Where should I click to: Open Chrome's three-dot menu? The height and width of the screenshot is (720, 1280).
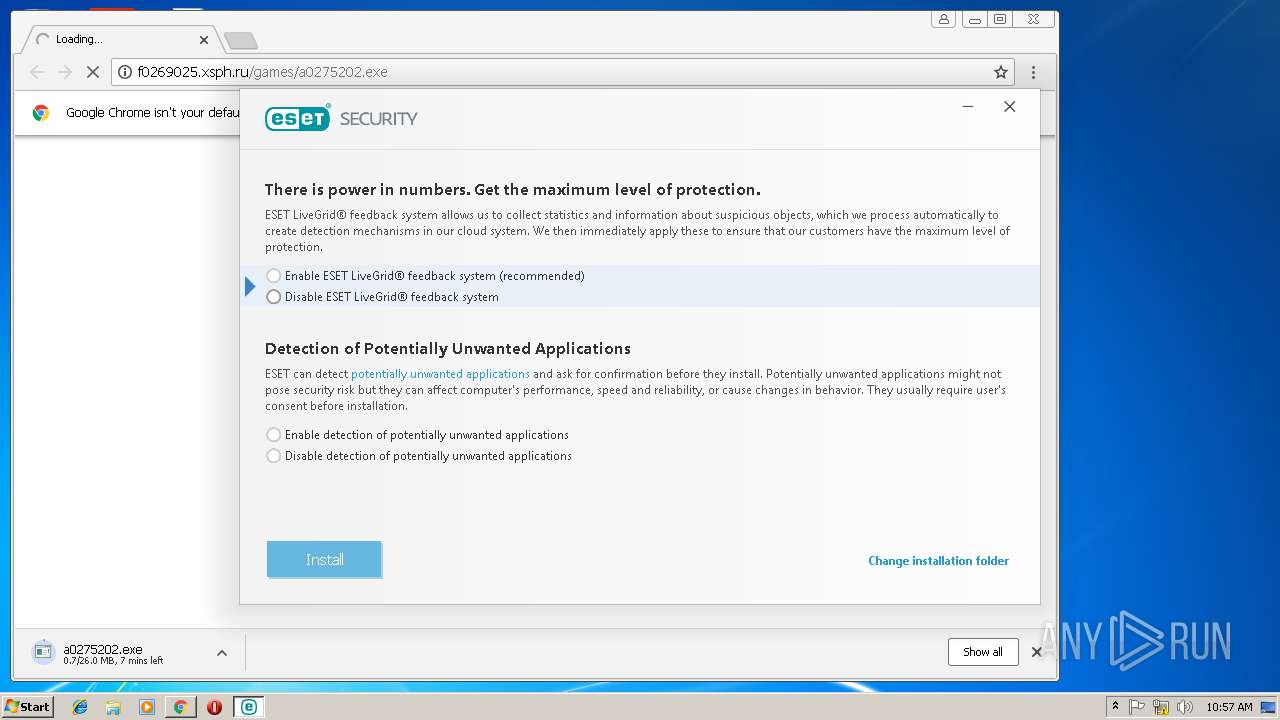point(1033,72)
